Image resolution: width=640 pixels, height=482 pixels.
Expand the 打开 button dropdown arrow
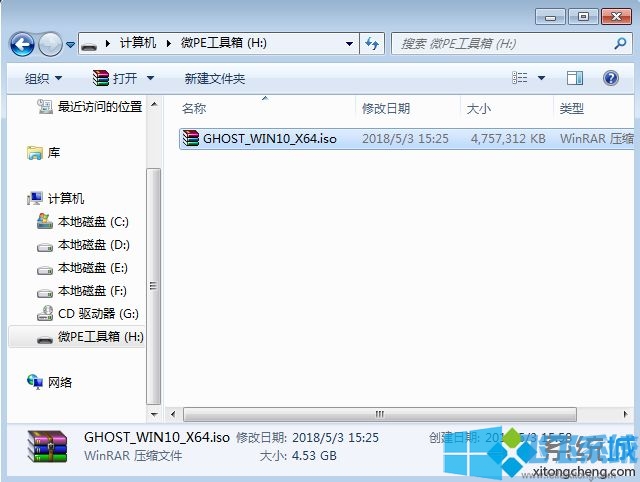point(151,78)
